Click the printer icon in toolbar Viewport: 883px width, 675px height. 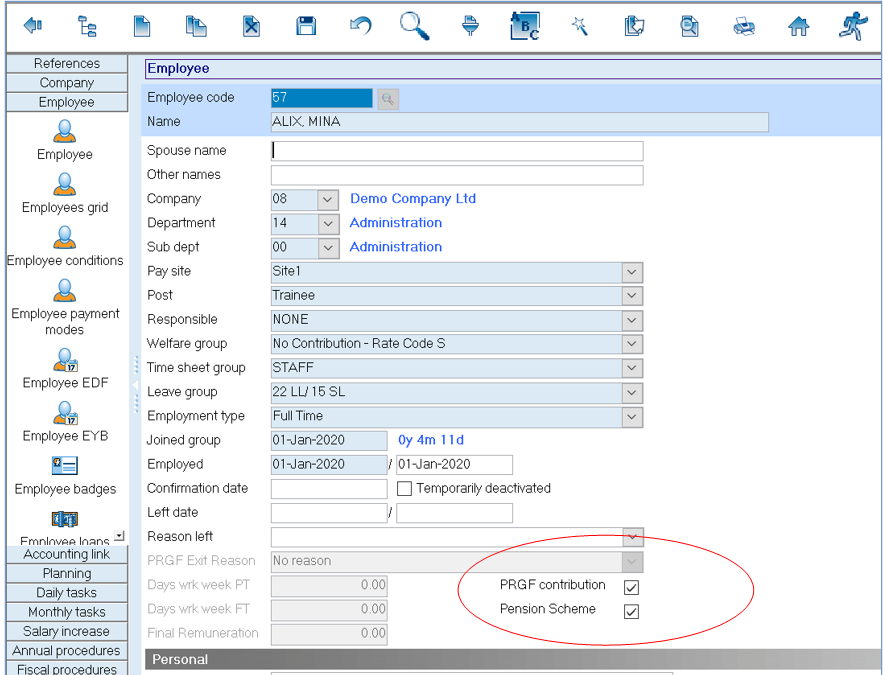(743, 27)
